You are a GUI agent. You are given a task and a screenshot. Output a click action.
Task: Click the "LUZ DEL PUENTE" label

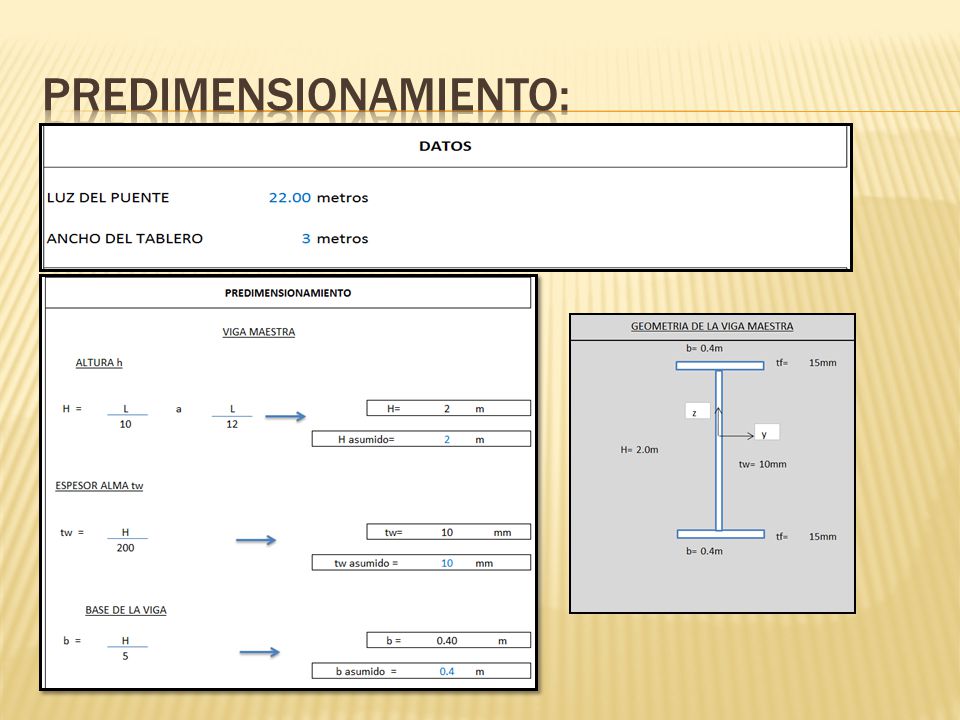point(108,198)
